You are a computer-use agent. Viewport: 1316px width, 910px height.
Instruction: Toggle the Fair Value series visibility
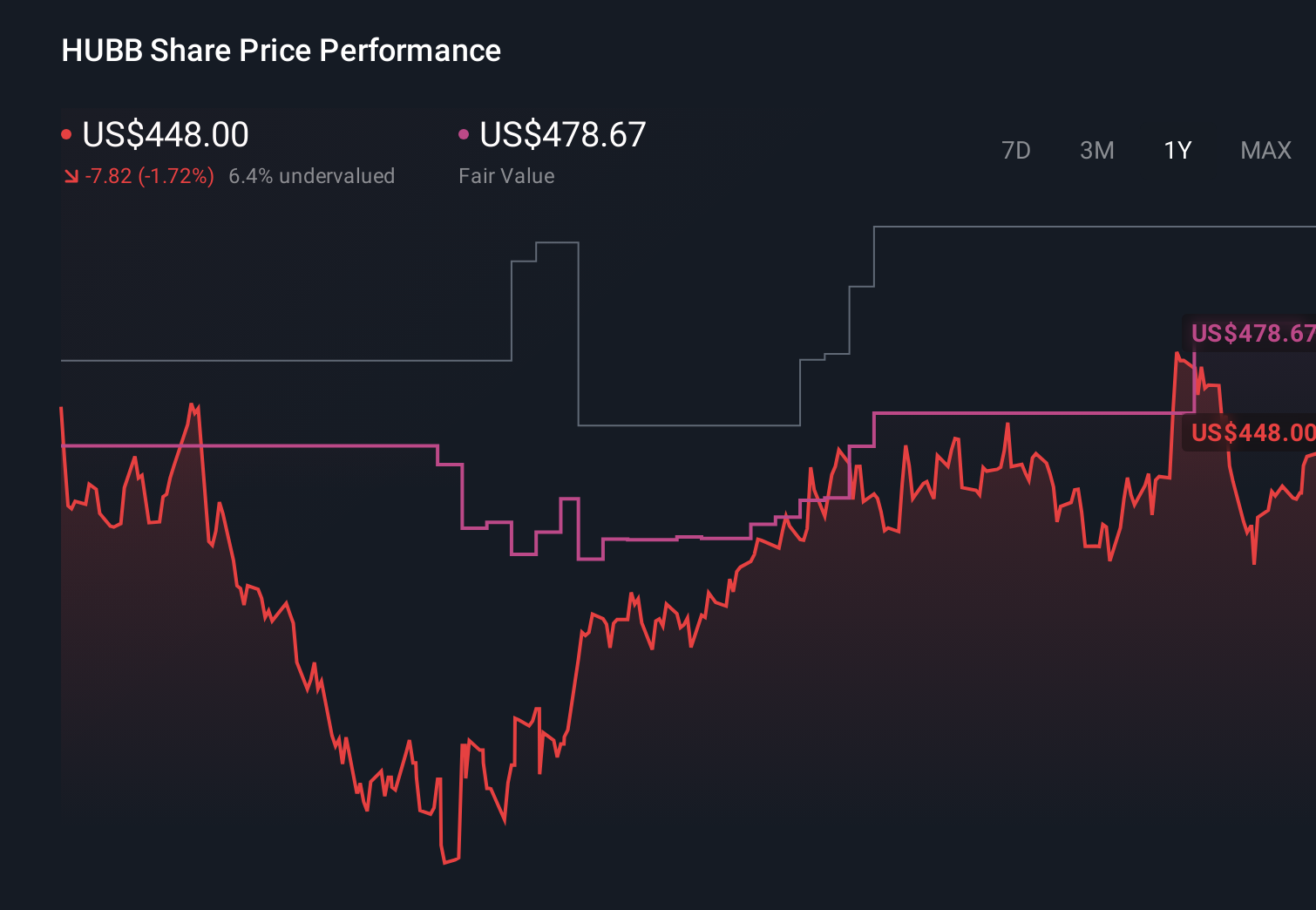[562, 133]
